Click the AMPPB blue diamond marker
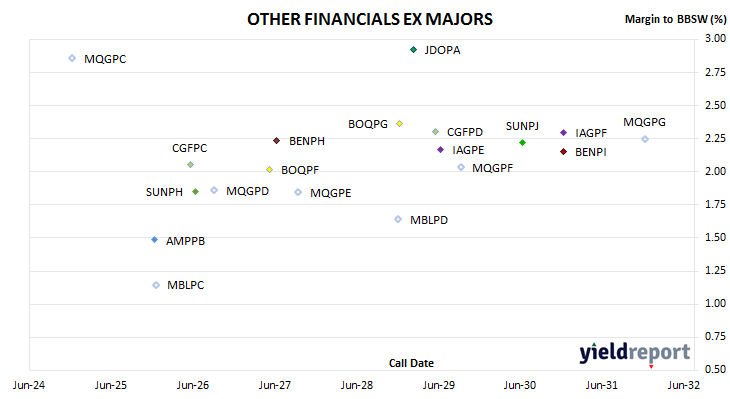Screen dimensions: 730x399 point(155,240)
